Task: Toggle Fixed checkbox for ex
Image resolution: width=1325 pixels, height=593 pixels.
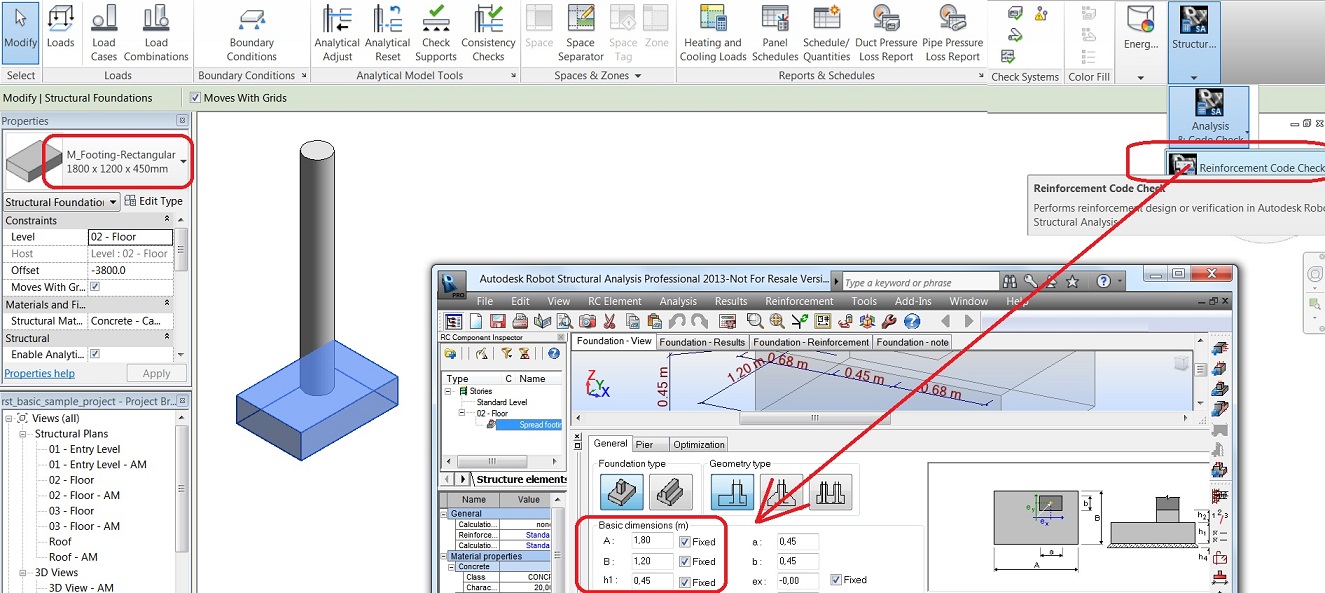Action: pyautogui.click(x=835, y=580)
